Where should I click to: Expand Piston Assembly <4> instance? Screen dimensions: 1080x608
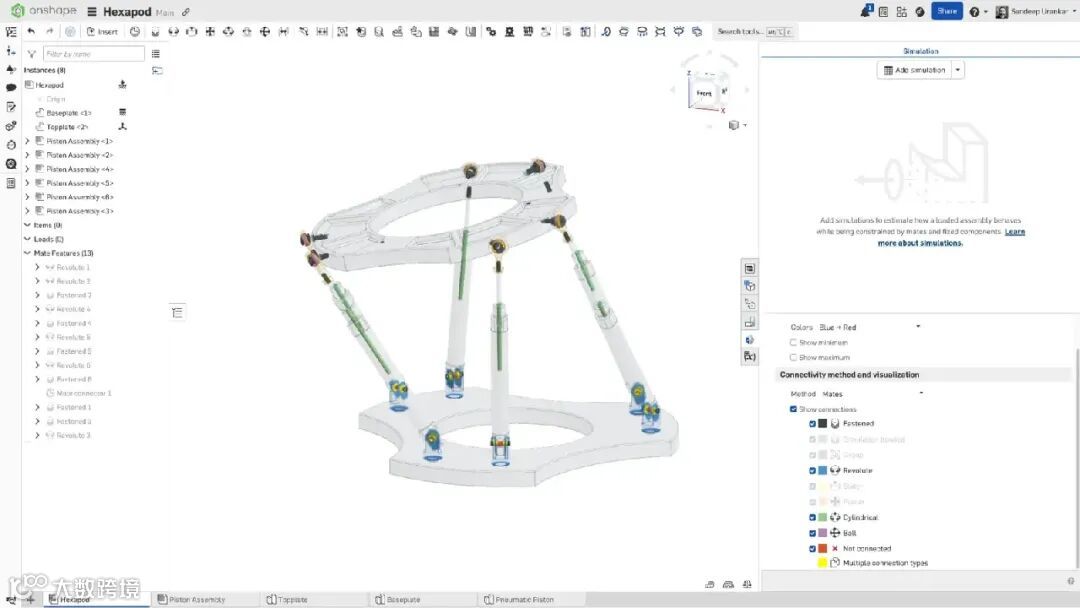[x=28, y=169]
